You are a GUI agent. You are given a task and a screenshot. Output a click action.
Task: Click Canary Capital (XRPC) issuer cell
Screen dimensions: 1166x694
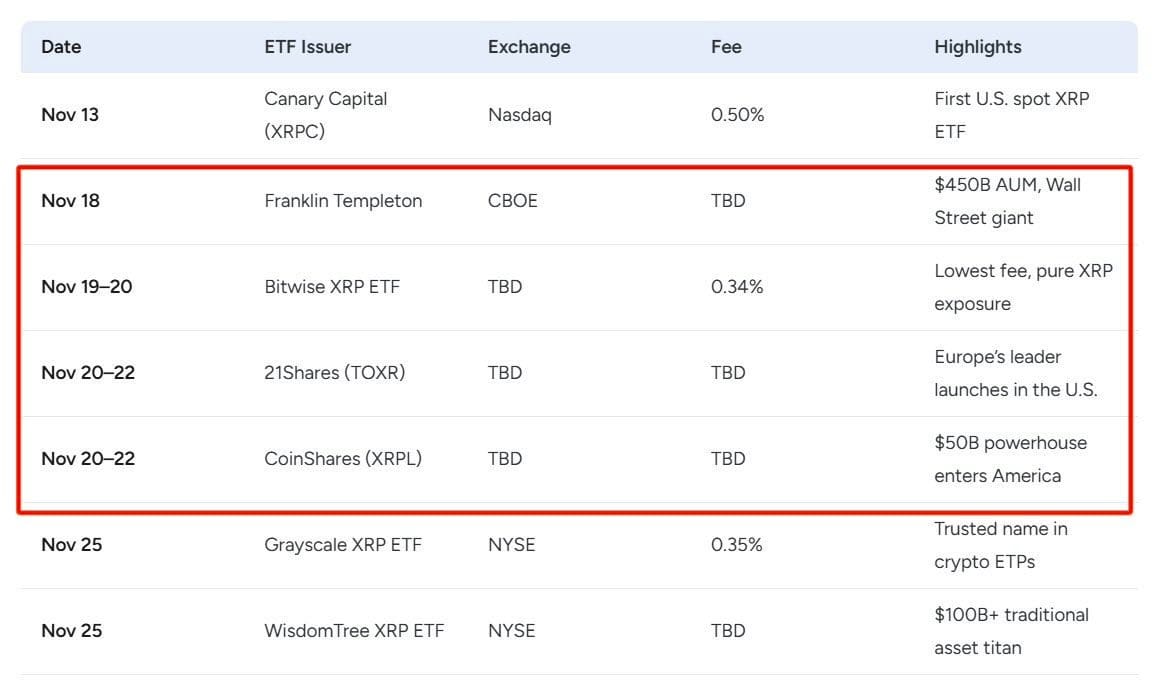[x=325, y=115]
